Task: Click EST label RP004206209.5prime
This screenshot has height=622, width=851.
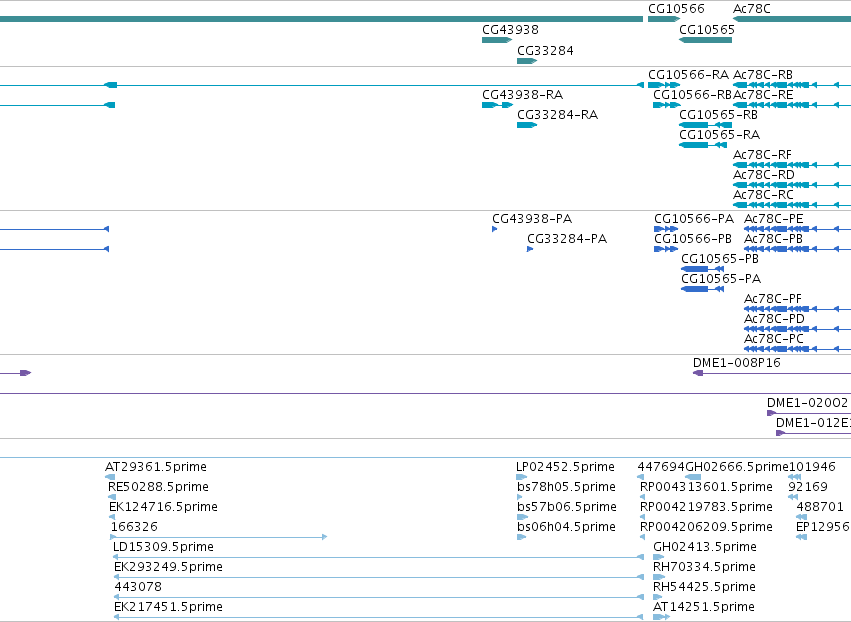Action: click(706, 527)
